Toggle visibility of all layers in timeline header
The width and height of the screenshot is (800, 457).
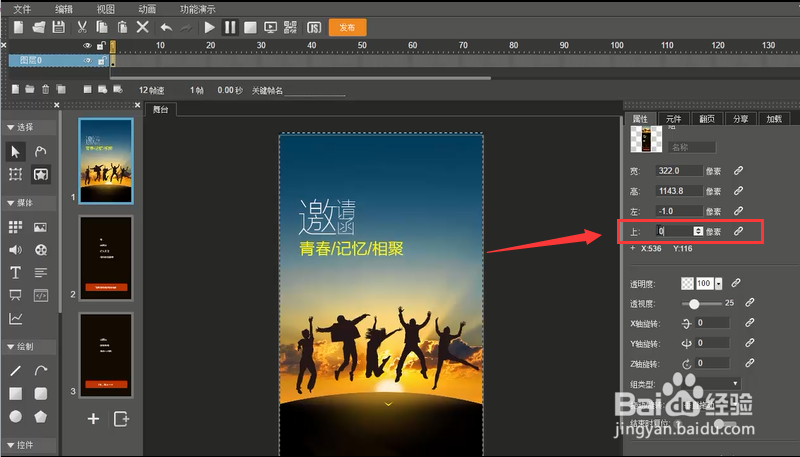pos(87,45)
